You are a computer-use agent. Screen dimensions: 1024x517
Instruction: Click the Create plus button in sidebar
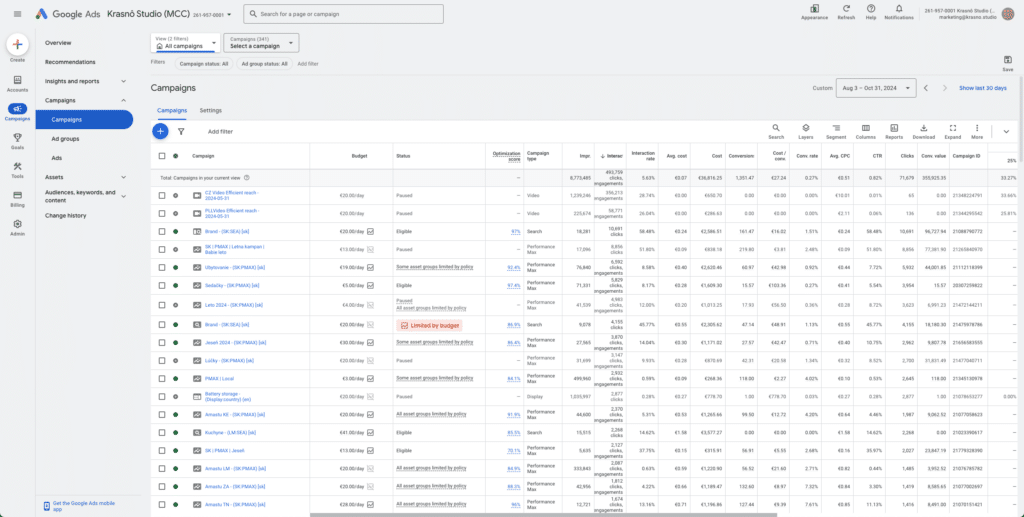click(18, 44)
